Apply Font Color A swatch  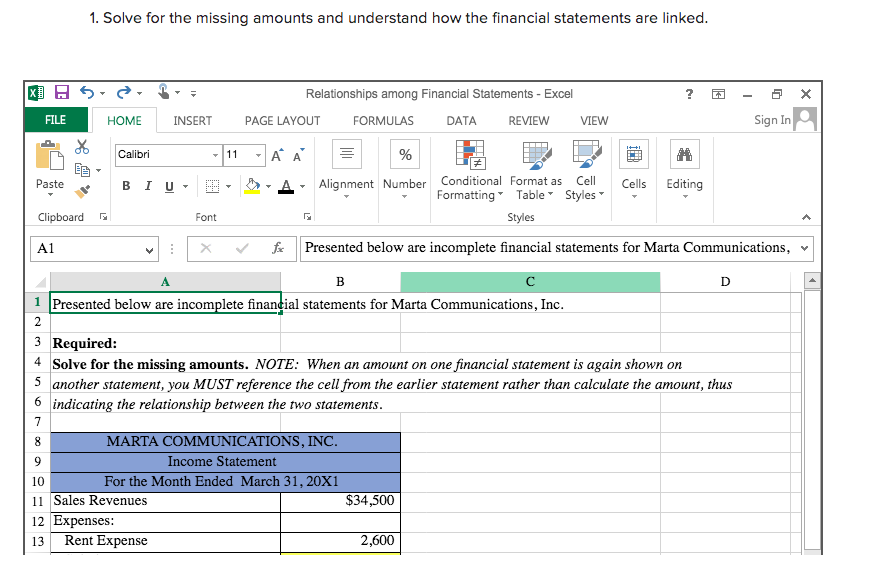coord(286,186)
